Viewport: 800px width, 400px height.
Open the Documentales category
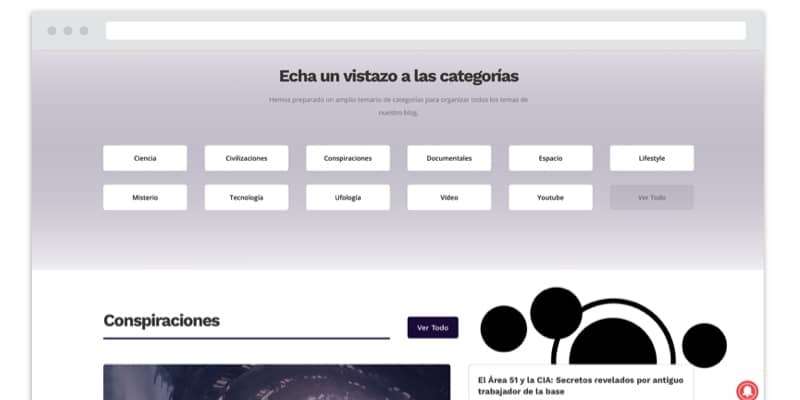point(449,158)
